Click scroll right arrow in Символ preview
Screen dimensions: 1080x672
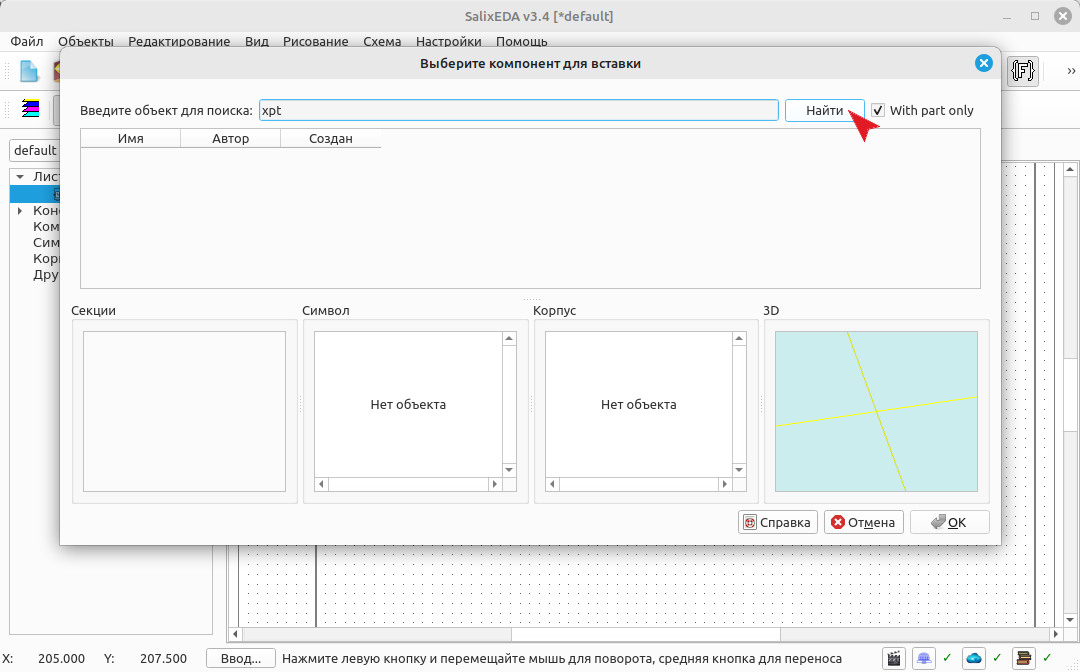495,485
